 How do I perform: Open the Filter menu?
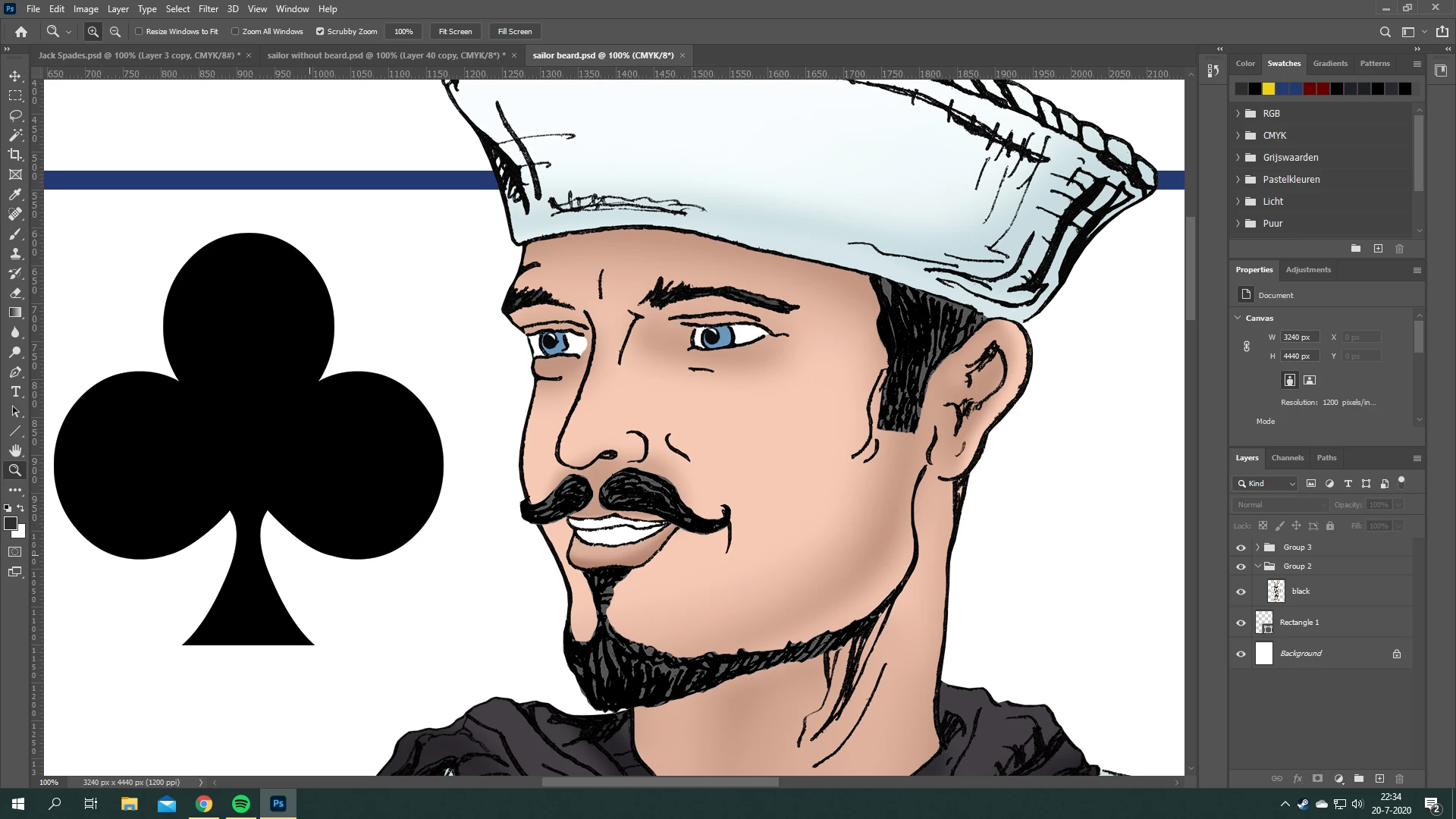[208, 9]
